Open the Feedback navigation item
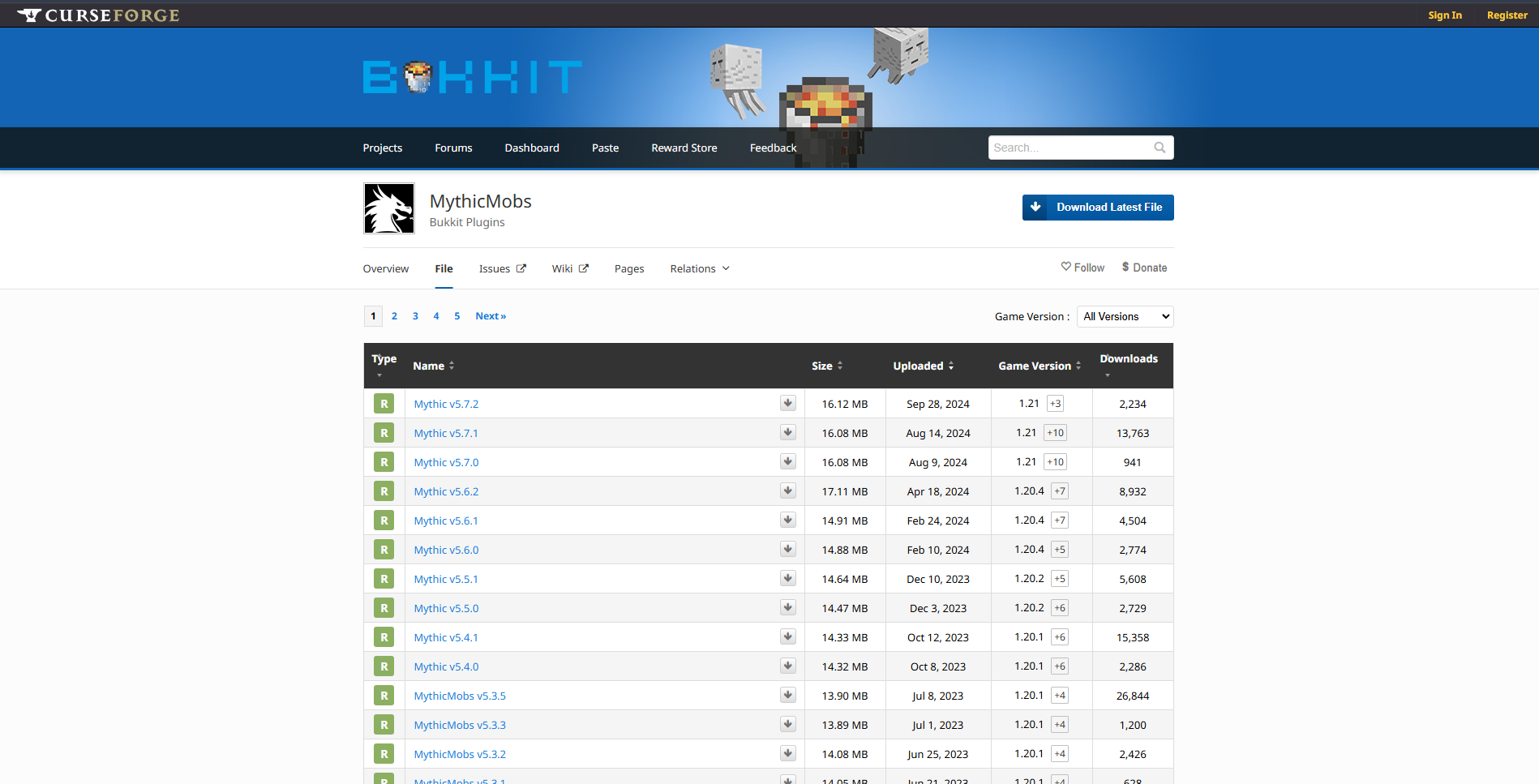Screen dimensions: 1539x784 [x=773, y=148]
